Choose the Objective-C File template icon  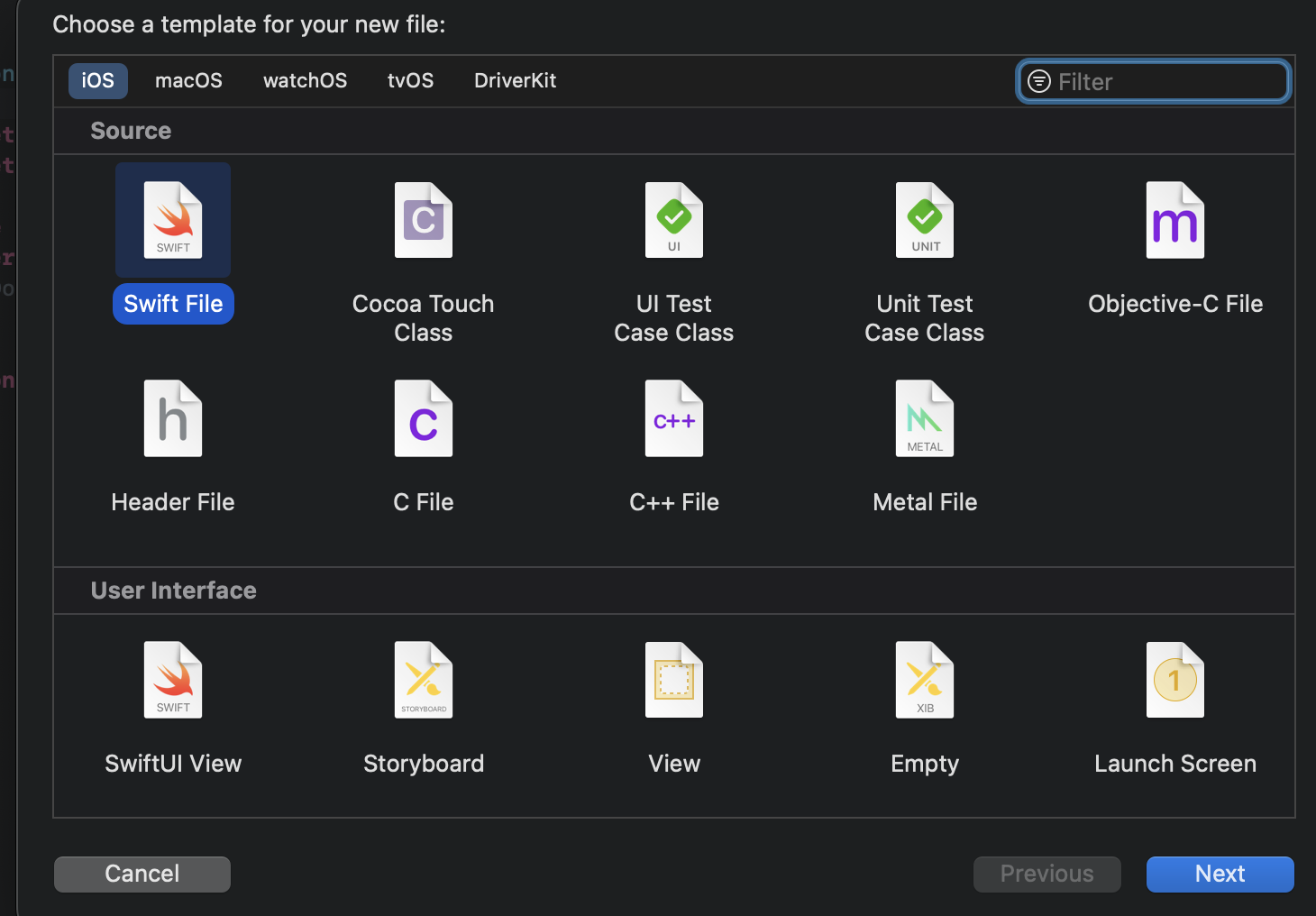pyautogui.click(x=1175, y=220)
